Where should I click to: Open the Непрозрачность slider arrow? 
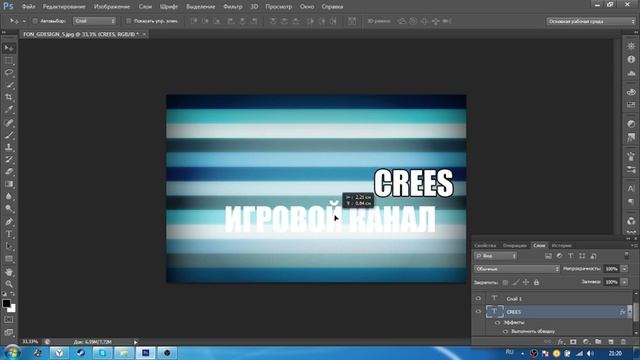coord(624,269)
